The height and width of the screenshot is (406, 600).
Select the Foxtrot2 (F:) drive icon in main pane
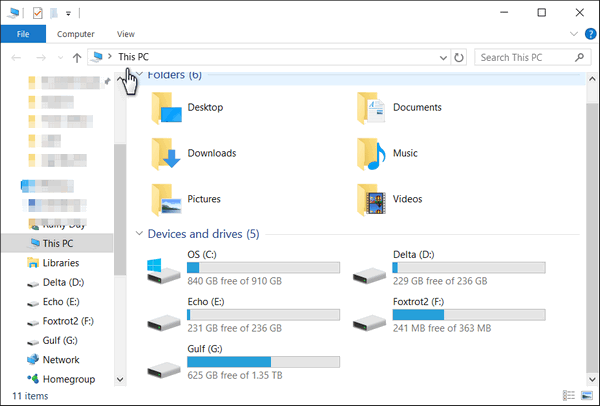coord(369,323)
